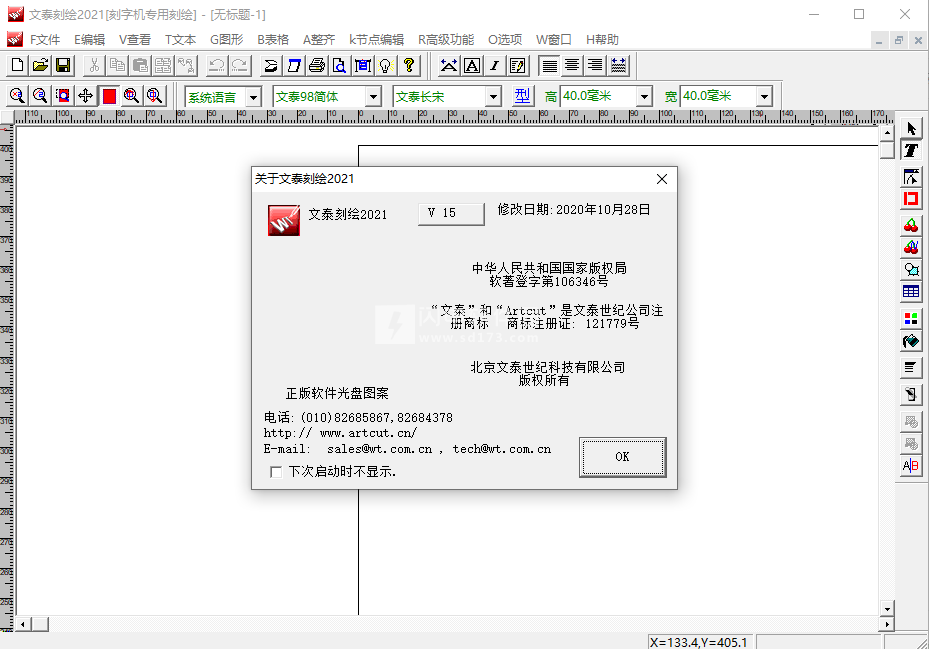Open the F文件 menu
The image size is (929, 649).
tap(45, 40)
